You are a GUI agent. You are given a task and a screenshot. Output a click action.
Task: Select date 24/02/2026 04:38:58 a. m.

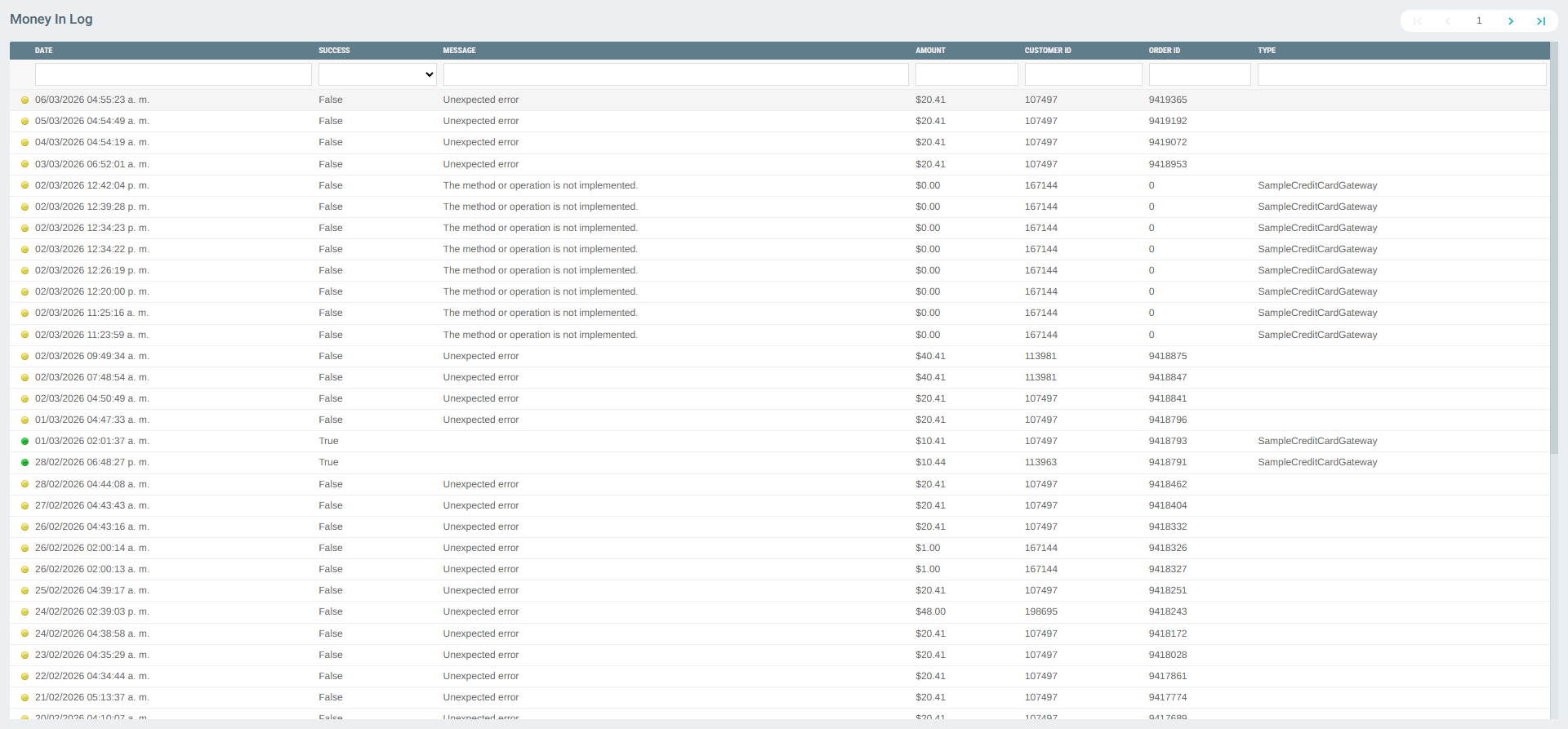pos(91,633)
